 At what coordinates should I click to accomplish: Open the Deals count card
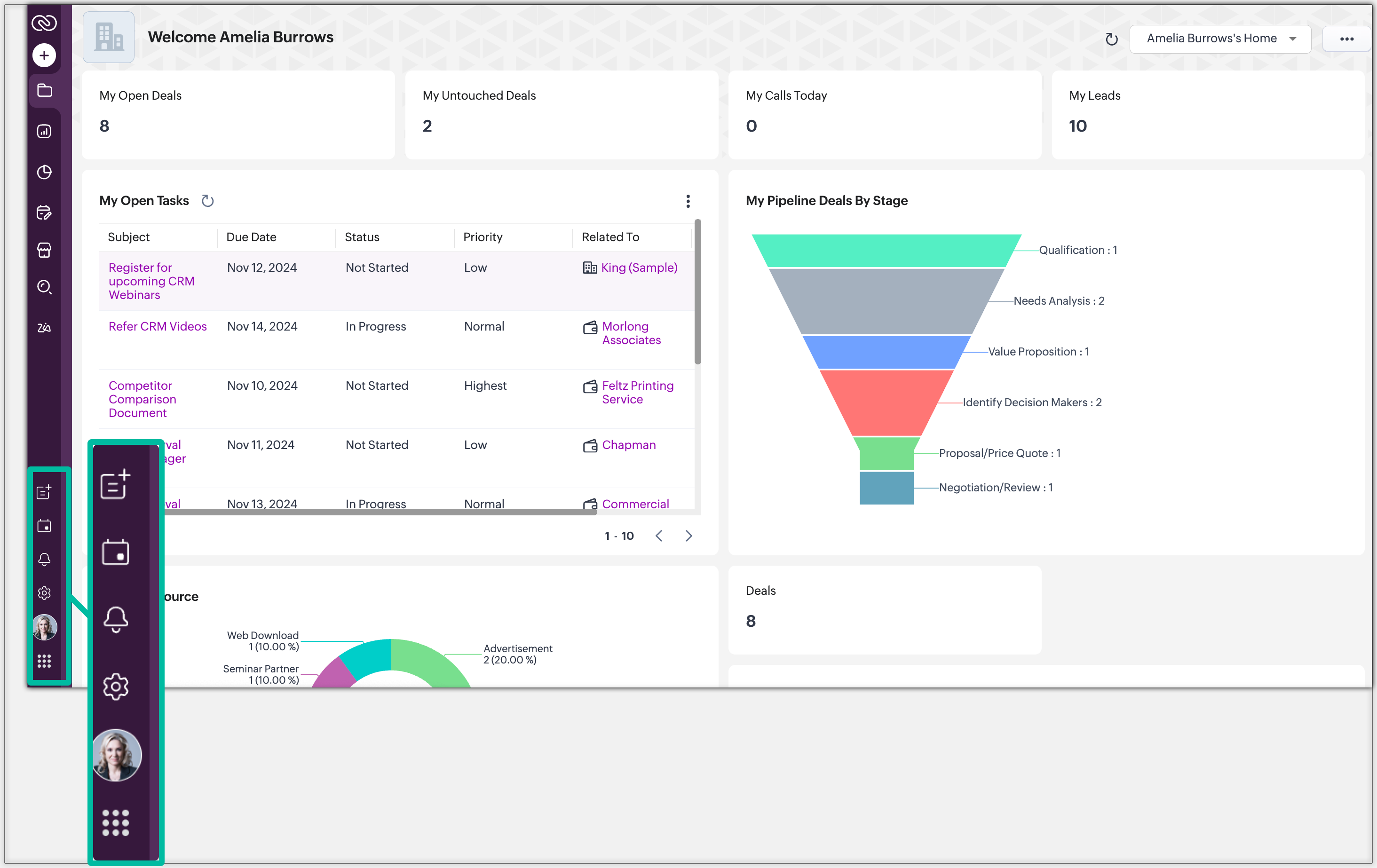coord(885,610)
